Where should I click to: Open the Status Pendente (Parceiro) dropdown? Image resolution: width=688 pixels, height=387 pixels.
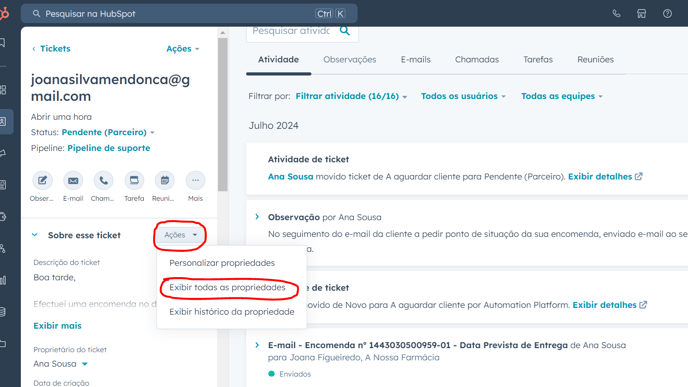coord(108,132)
